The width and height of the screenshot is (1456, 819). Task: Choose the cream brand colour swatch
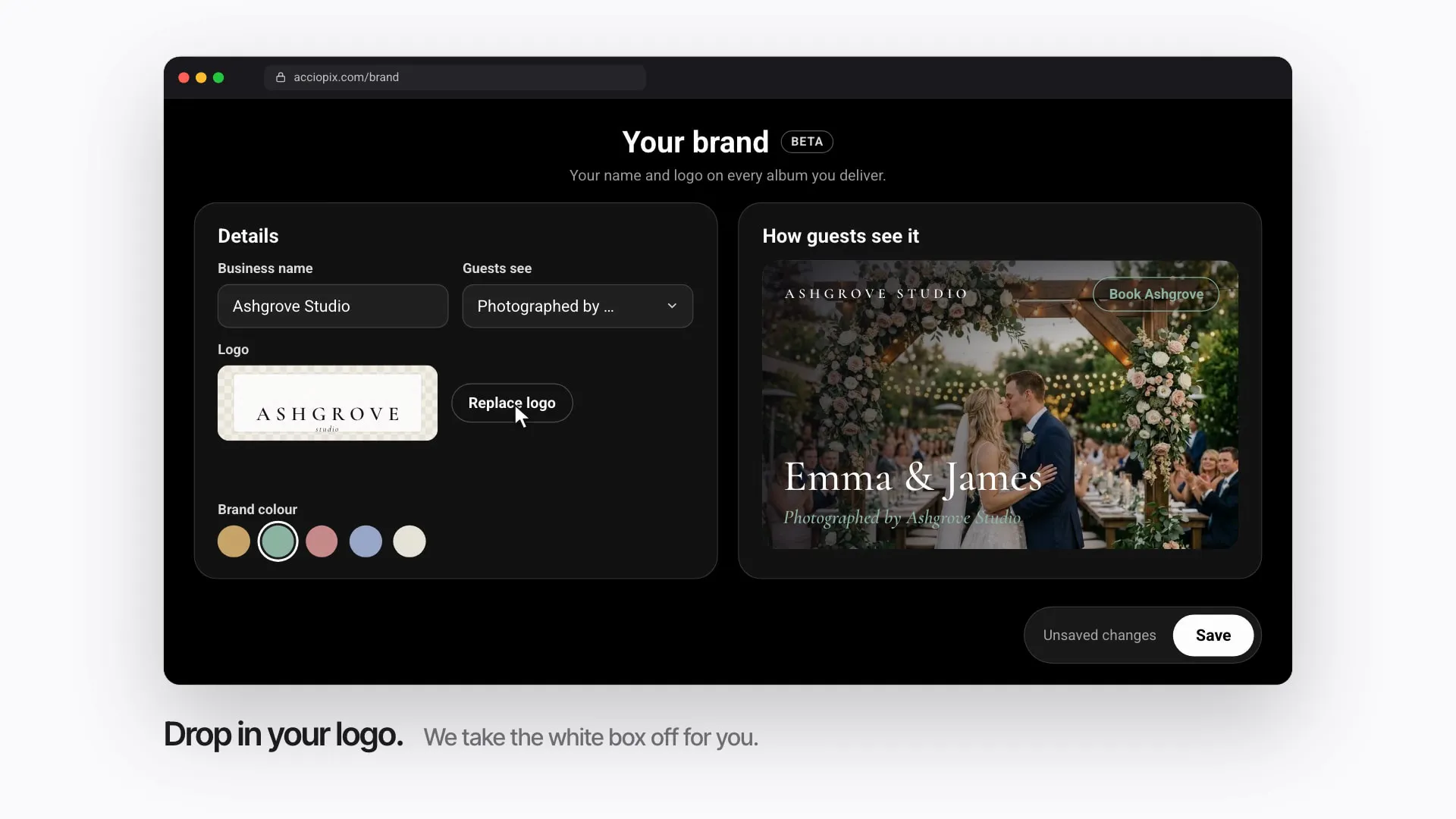409,541
